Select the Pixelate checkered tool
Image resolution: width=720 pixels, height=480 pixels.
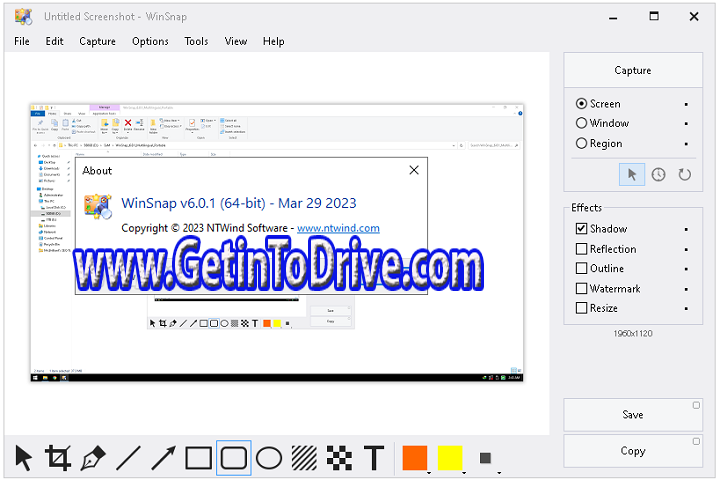tap(339, 458)
